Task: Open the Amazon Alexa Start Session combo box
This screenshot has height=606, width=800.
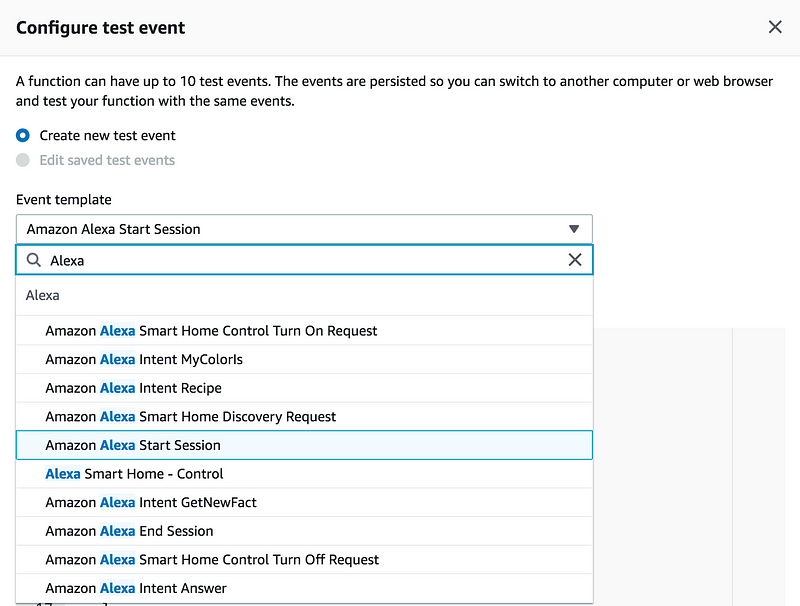Action: coord(290,229)
